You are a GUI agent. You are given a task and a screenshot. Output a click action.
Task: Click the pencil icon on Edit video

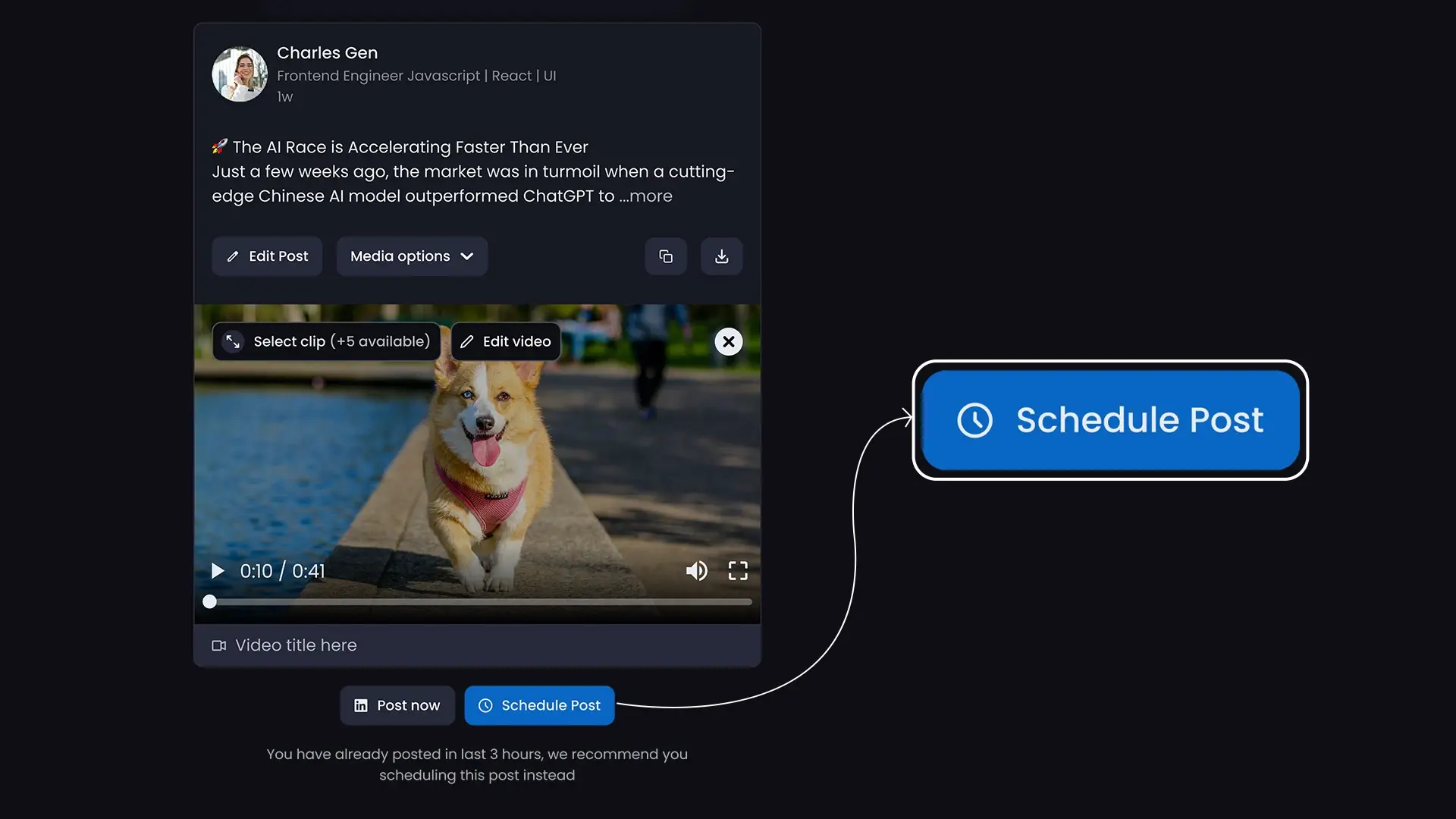click(x=468, y=341)
